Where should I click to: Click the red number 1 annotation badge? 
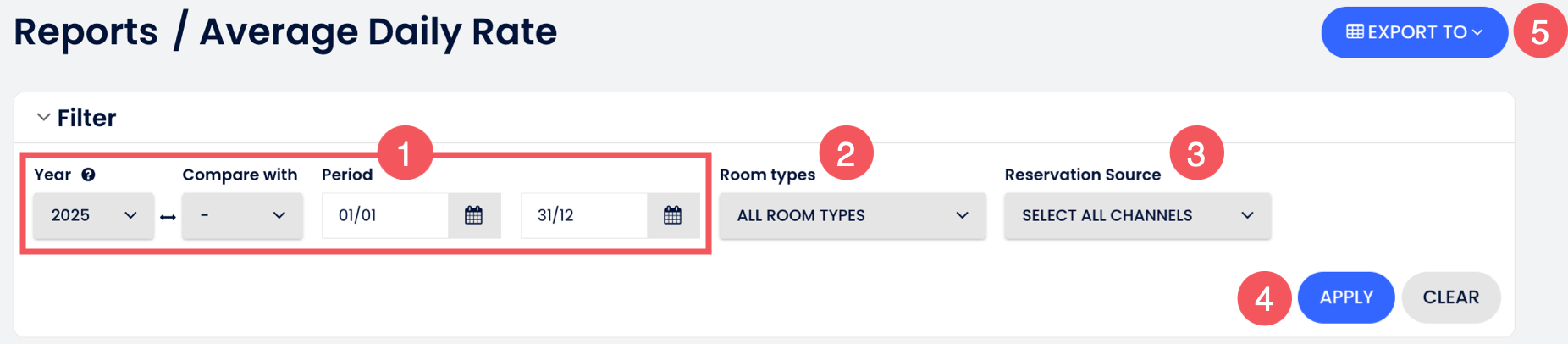coord(405,153)
